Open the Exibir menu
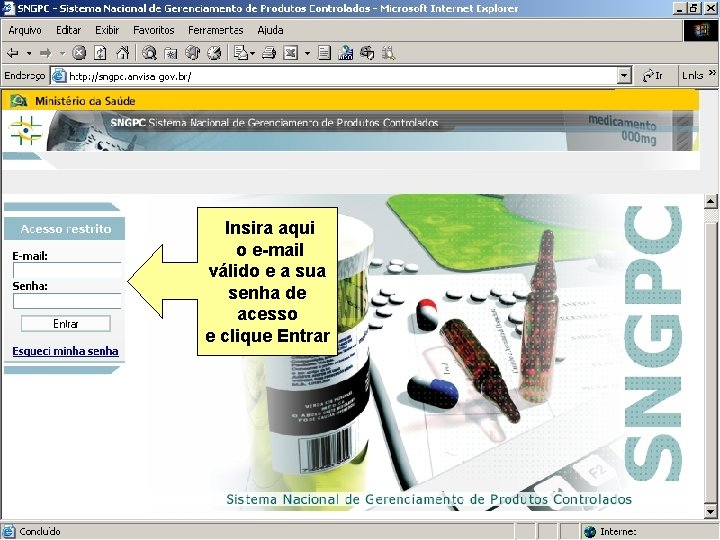Screen dimensions: 720x540 pyautogui.click(x=107, y=30)
